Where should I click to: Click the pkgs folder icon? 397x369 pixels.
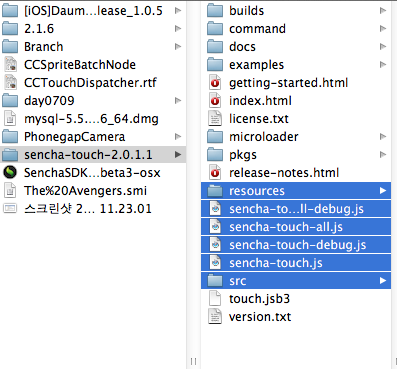[x=215, y=155]
